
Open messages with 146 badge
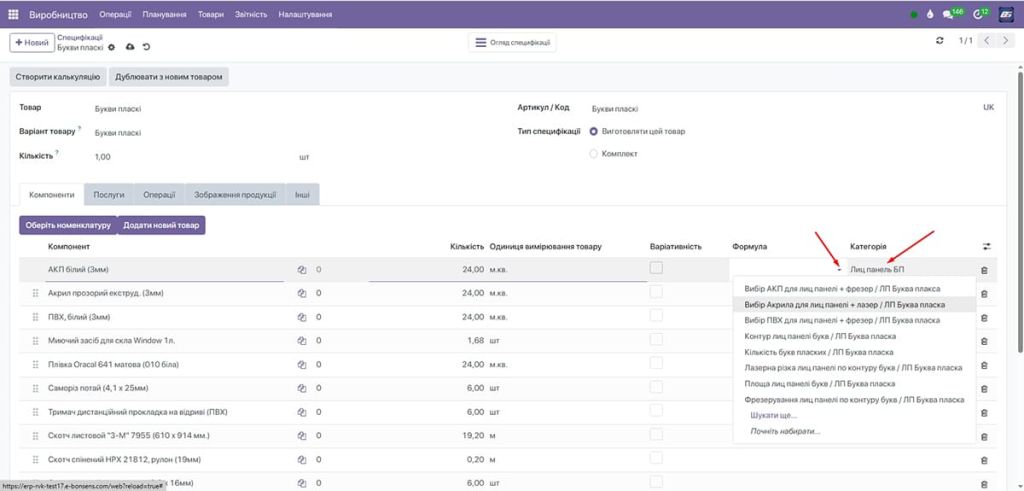953,14
